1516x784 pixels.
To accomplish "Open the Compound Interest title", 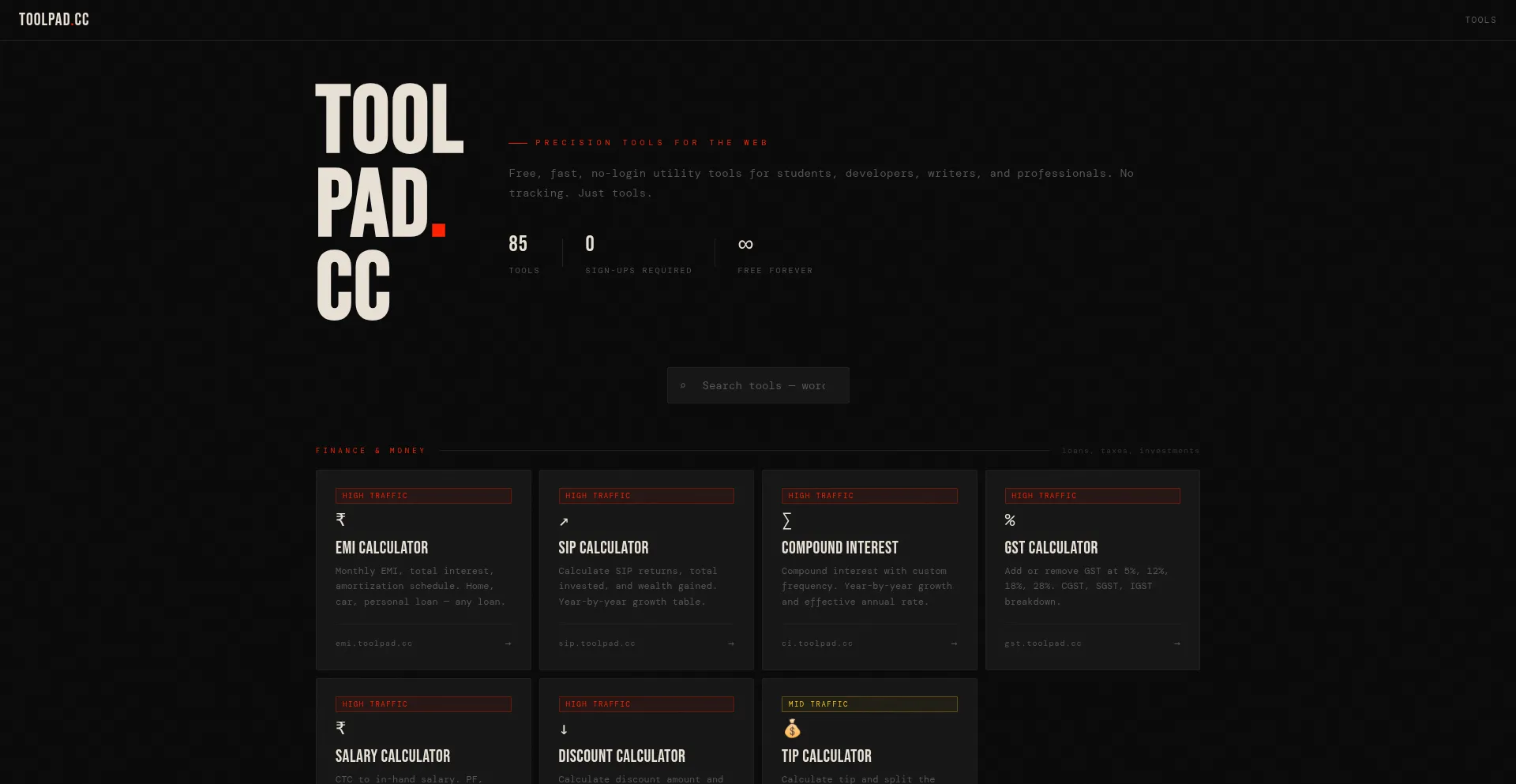I will (839, 547).
